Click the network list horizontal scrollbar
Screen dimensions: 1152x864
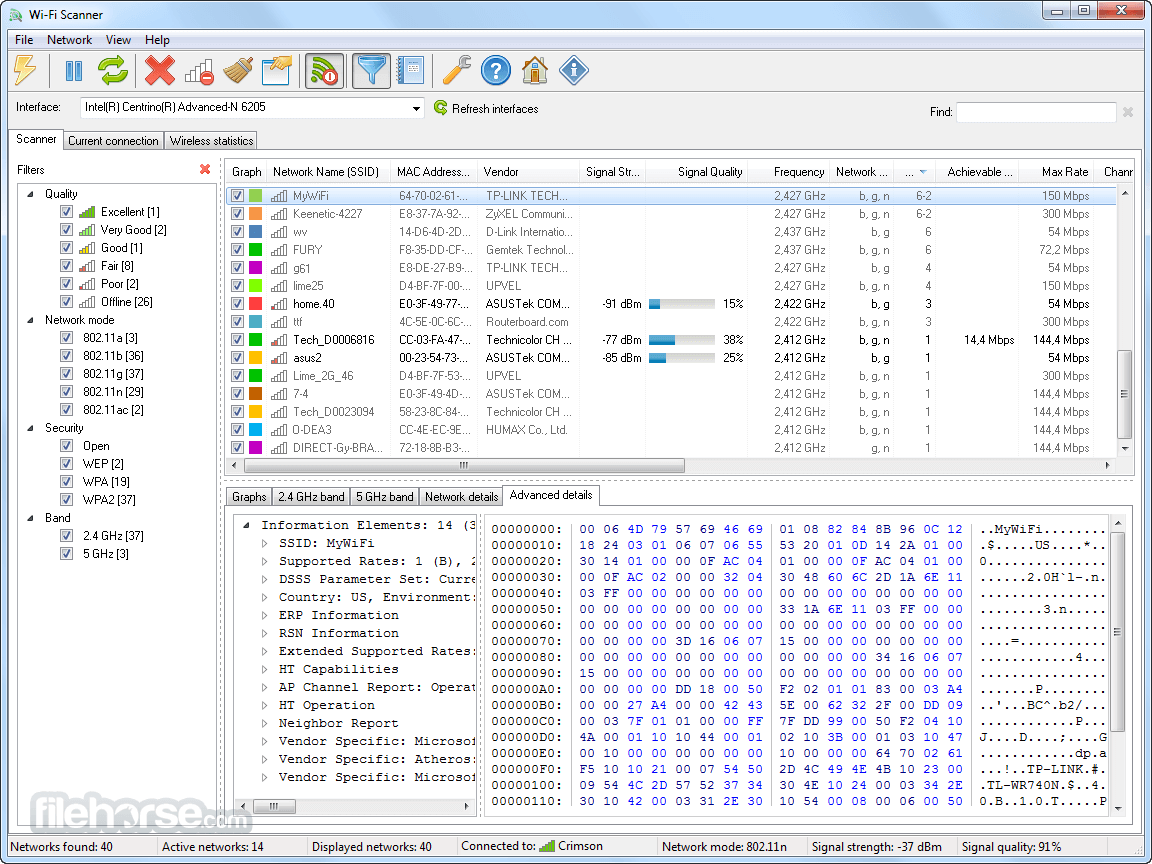(464, 465)
